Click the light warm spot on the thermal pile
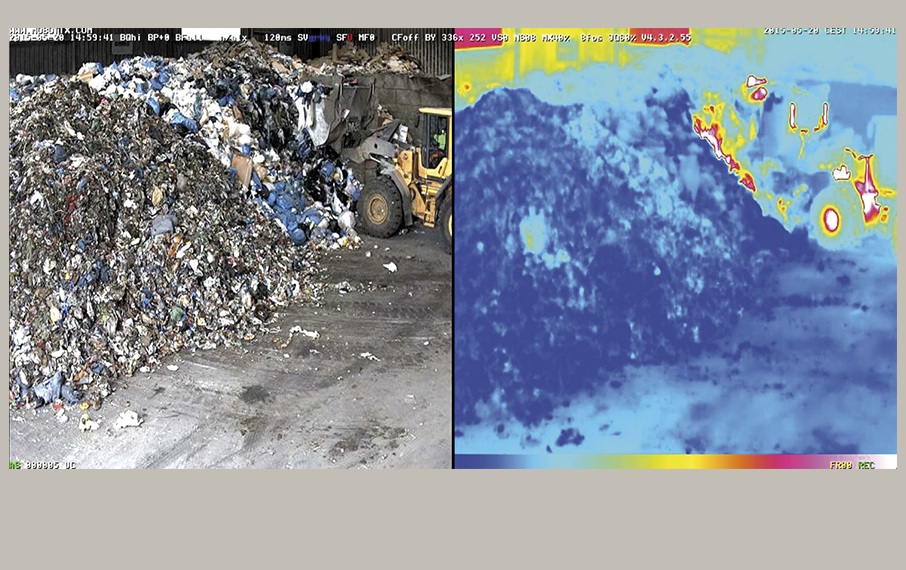The width and height of the screenshot is (906, 570). (533, 236)
